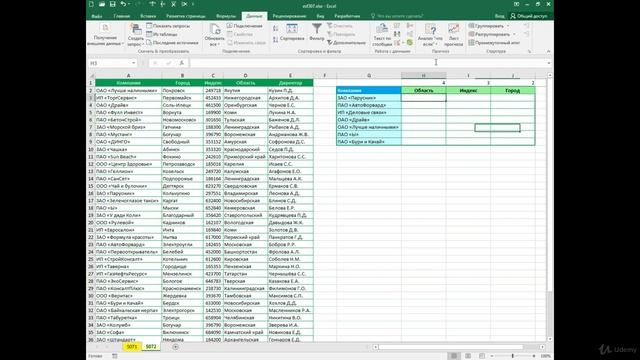The height and width of the screenshot is (360, 640).
Task: Click Из таблицы in the ribbon
Action: coord(162,34)
